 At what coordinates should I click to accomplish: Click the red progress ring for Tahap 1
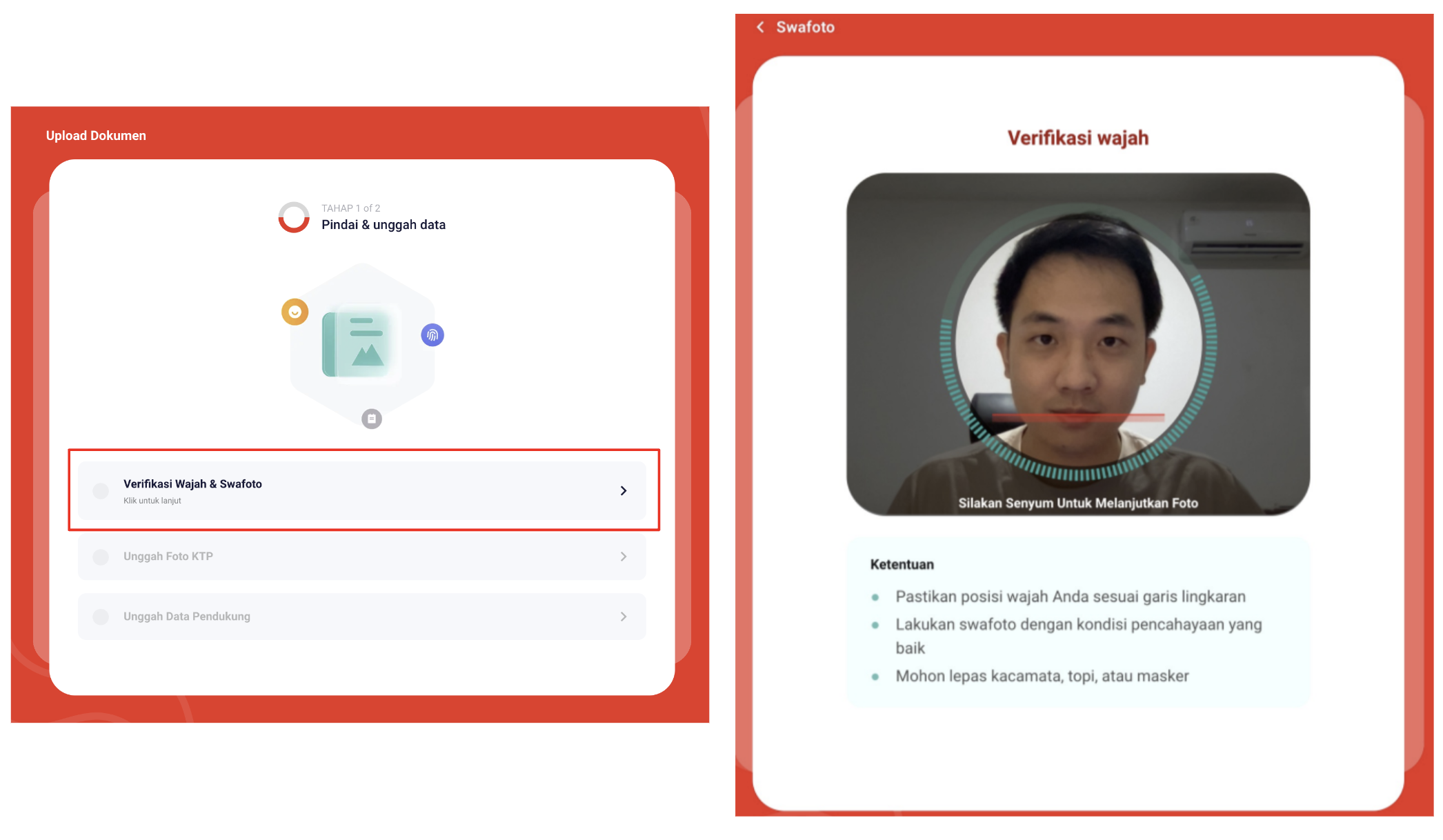click(x=294, y=217)
